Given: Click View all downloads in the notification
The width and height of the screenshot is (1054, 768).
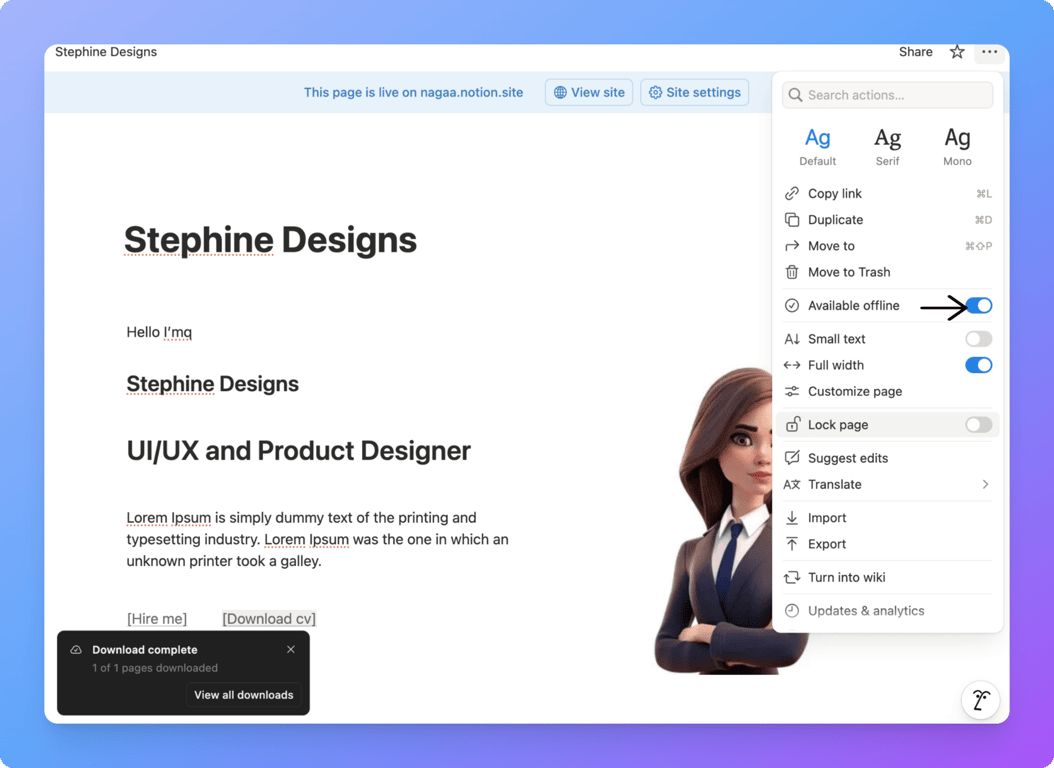Looking at the screenshot, I should (243, 694).
